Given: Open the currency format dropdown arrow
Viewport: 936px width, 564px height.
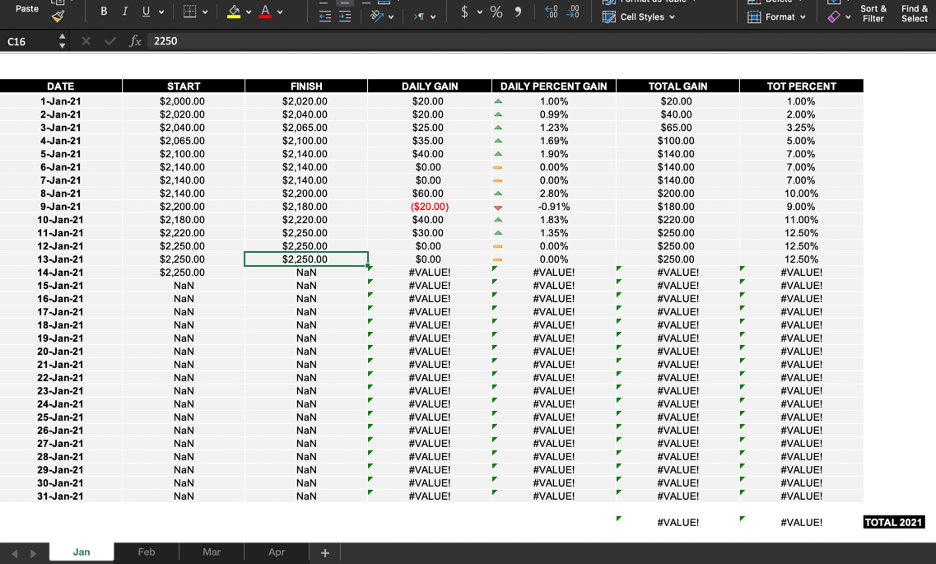Looking at the screenshot, I should [x=479, y=12].
